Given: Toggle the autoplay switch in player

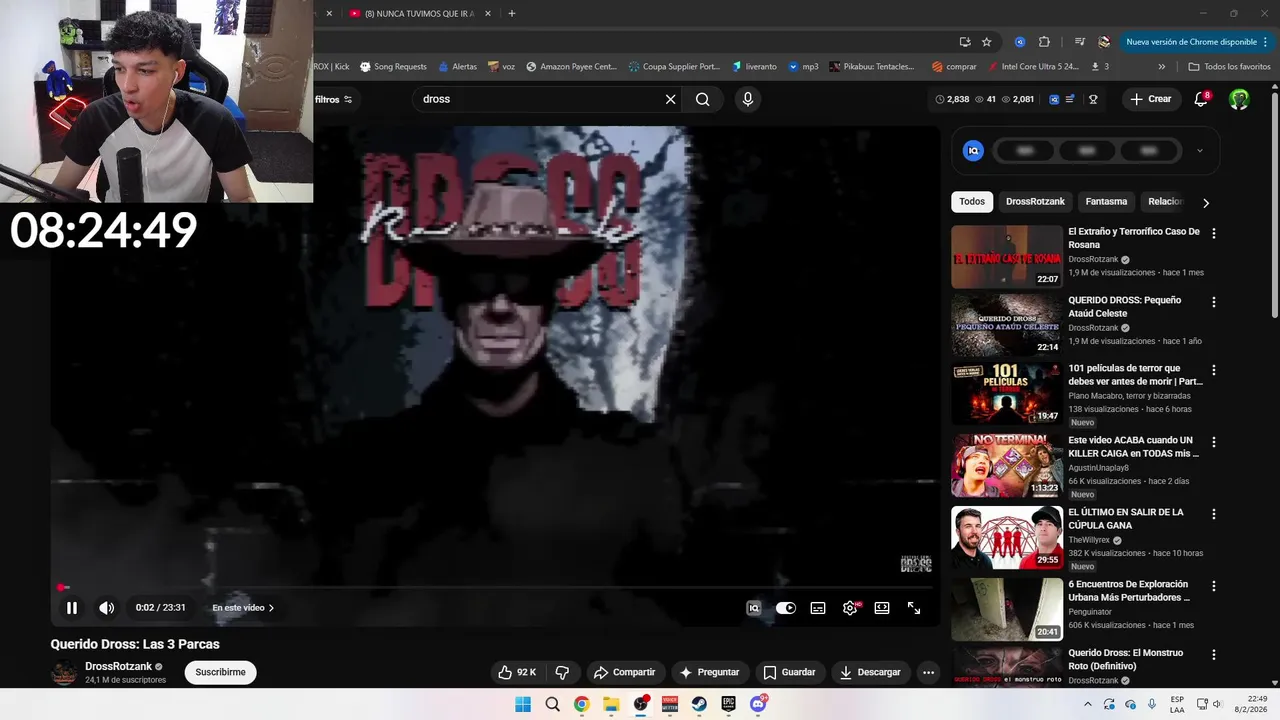Looking at the screenshot, I should click(786, 608).
